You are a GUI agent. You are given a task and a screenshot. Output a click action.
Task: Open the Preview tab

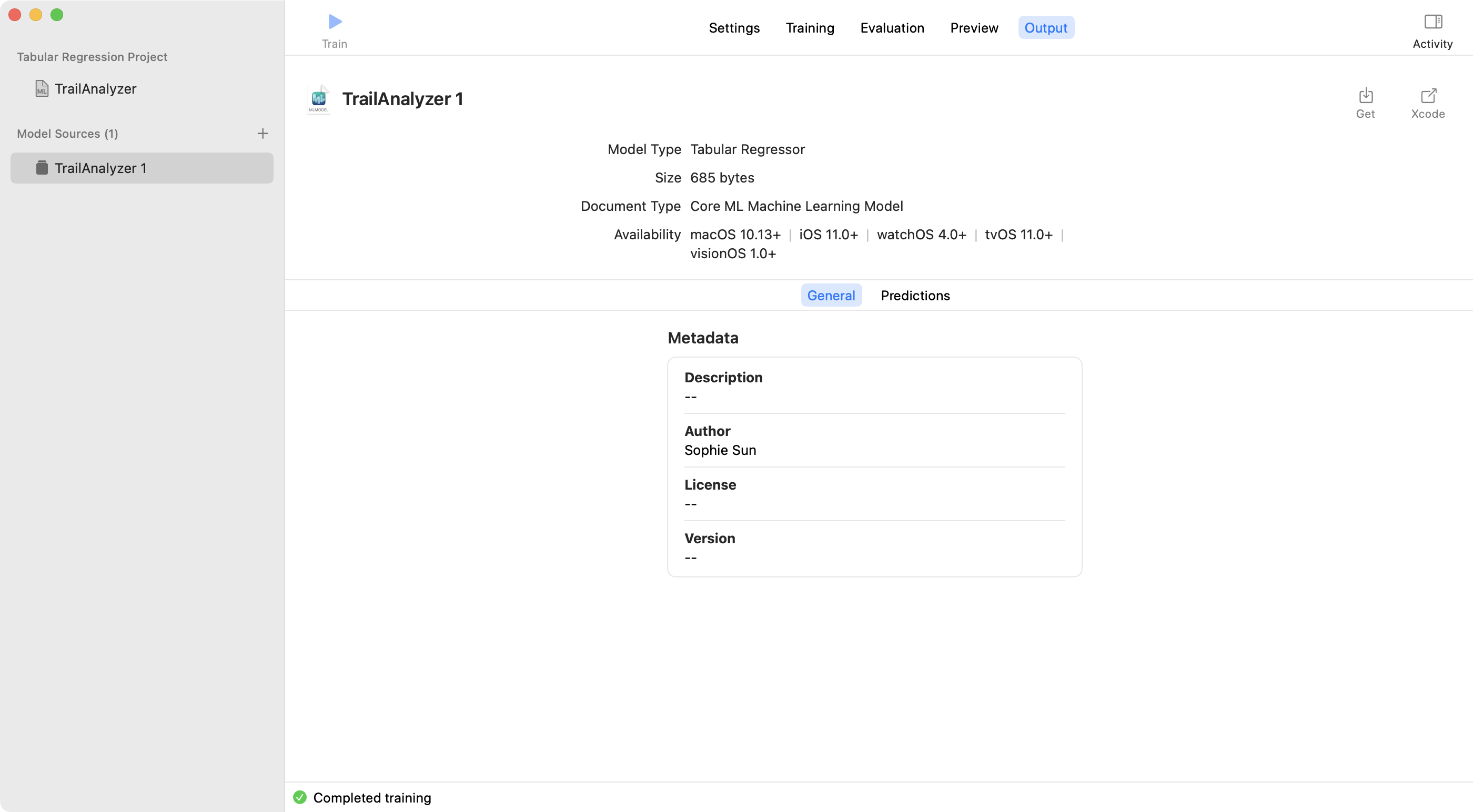974,27
